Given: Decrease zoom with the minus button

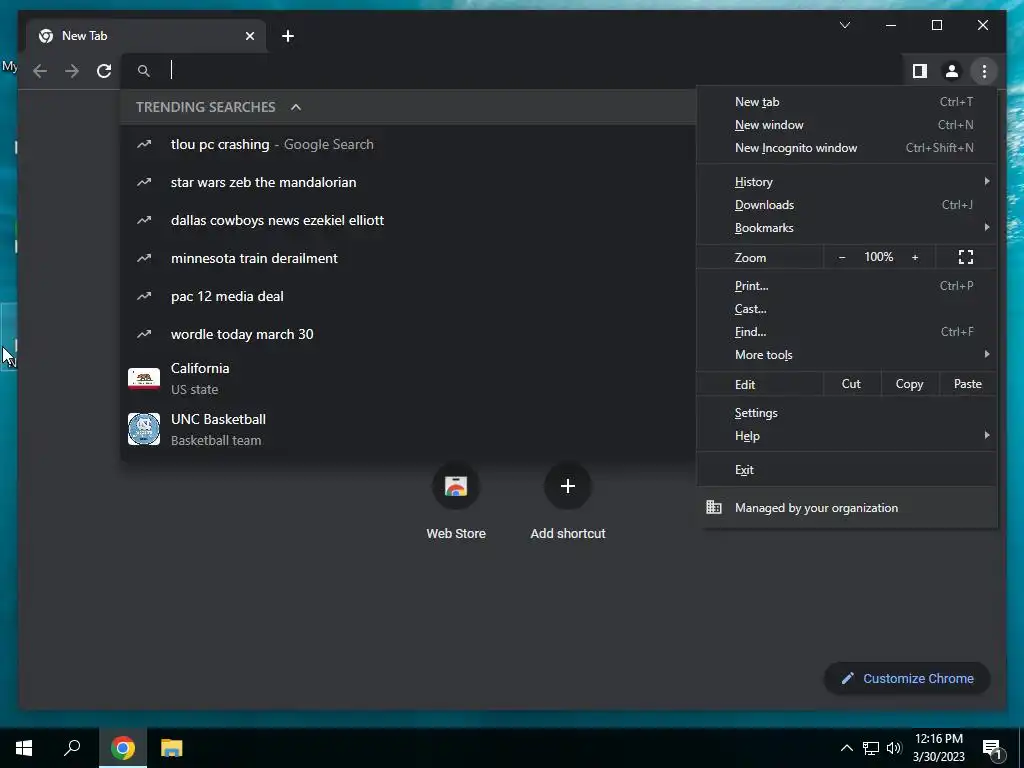Looking at the screenshot, I should pyautogui.click(x=842, y=257).
